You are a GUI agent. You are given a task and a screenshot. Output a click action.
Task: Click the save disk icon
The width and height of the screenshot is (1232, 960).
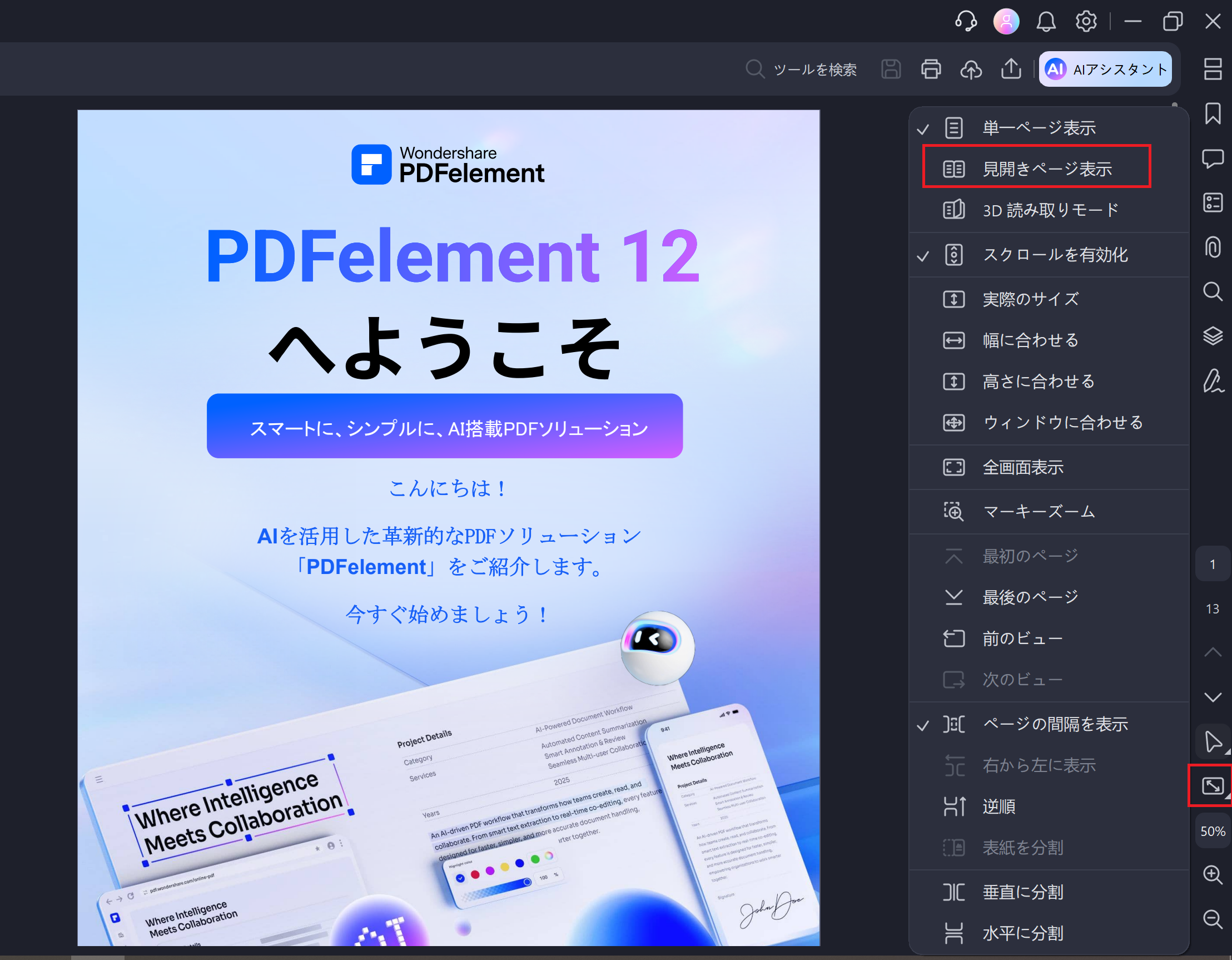click(891, 69)
